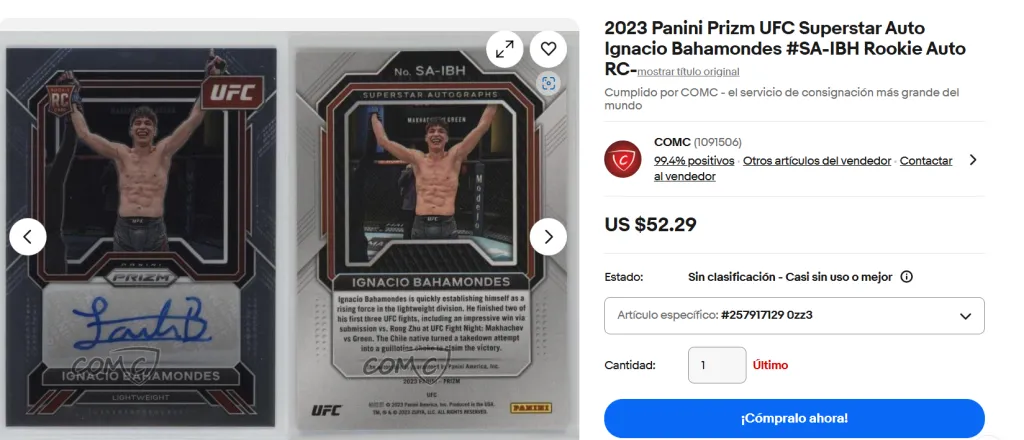Click the front card image with autograph
The height and width of the screenshot is (440, 1024).
click(x=141, y=237)
